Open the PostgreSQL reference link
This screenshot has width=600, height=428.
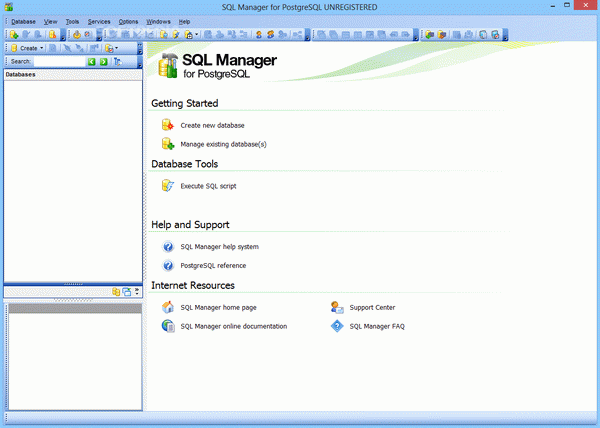[x=213, y=266]
